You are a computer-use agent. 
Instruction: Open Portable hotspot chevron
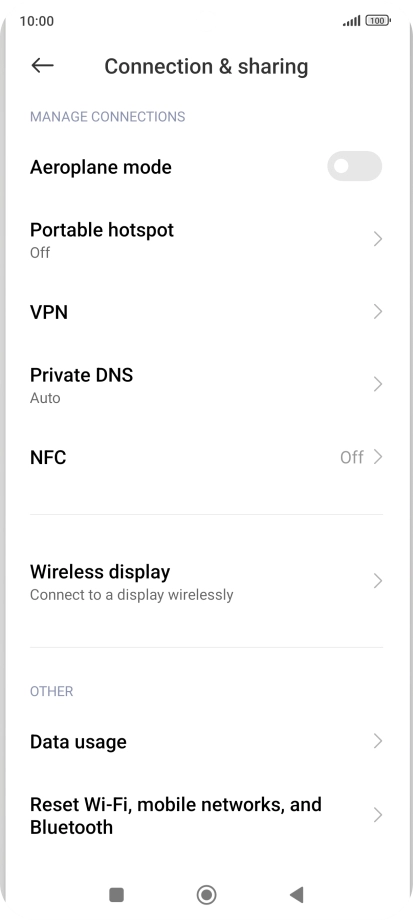pos(378,239)
